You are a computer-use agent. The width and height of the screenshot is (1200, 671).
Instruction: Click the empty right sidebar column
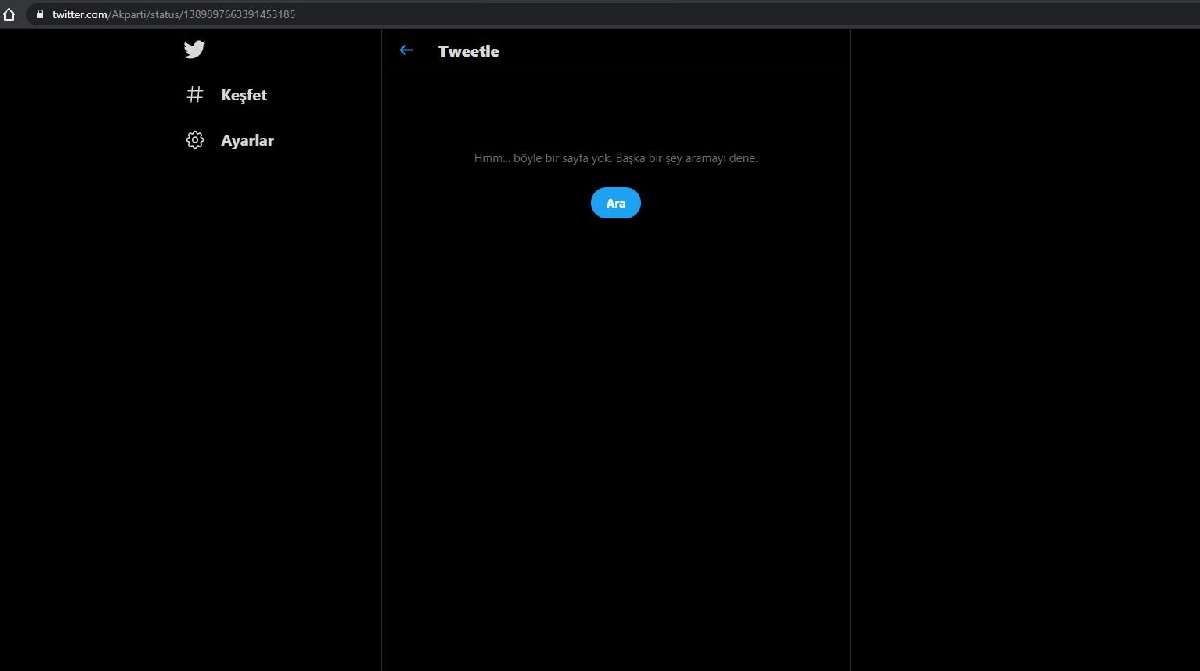tap(1024, 350)
